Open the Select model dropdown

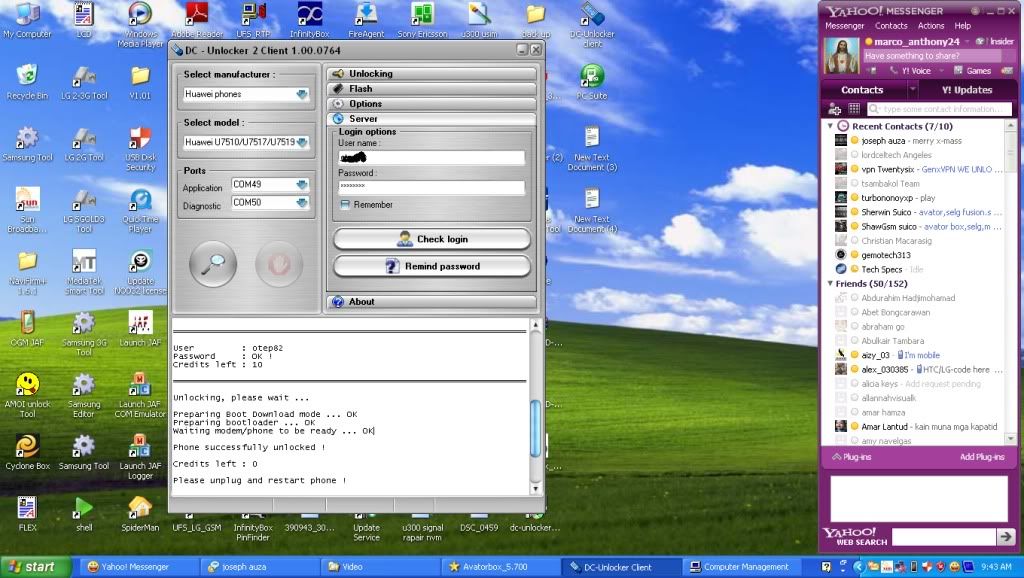point(302,143)
